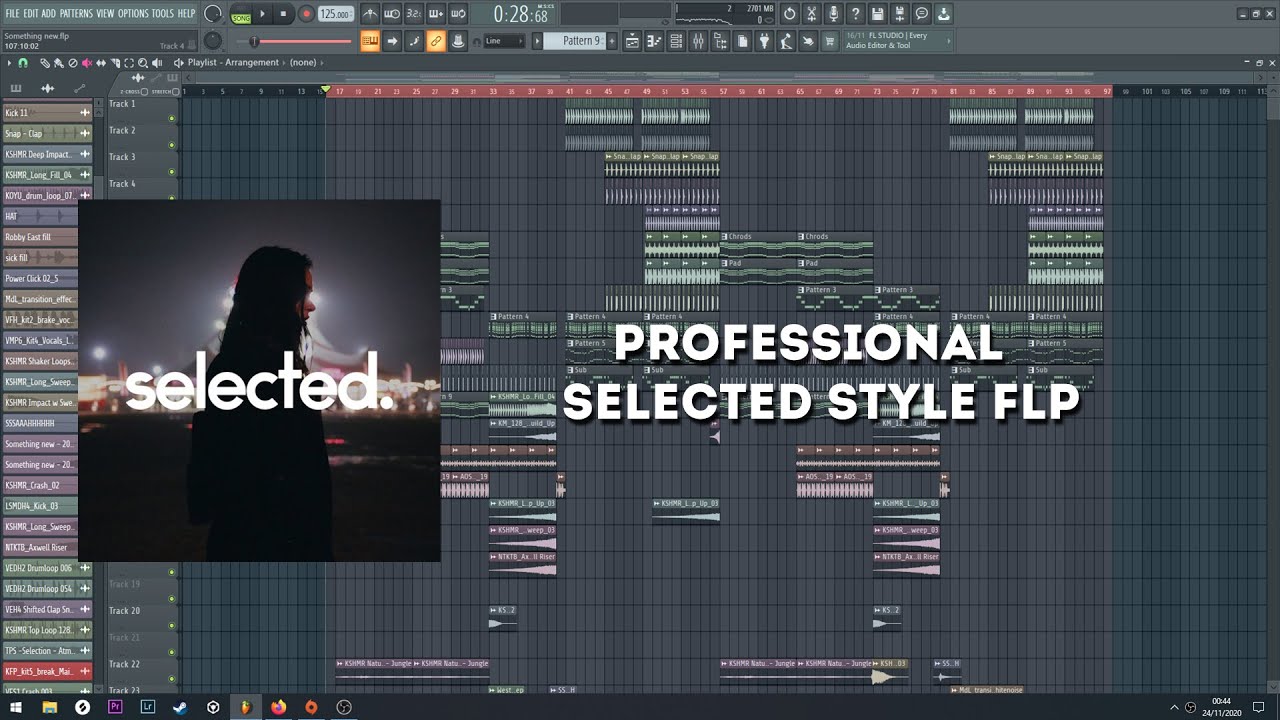Open Premiere Pro from the taskbar
The image size is (1280, 720).
(x=115, y=707)
